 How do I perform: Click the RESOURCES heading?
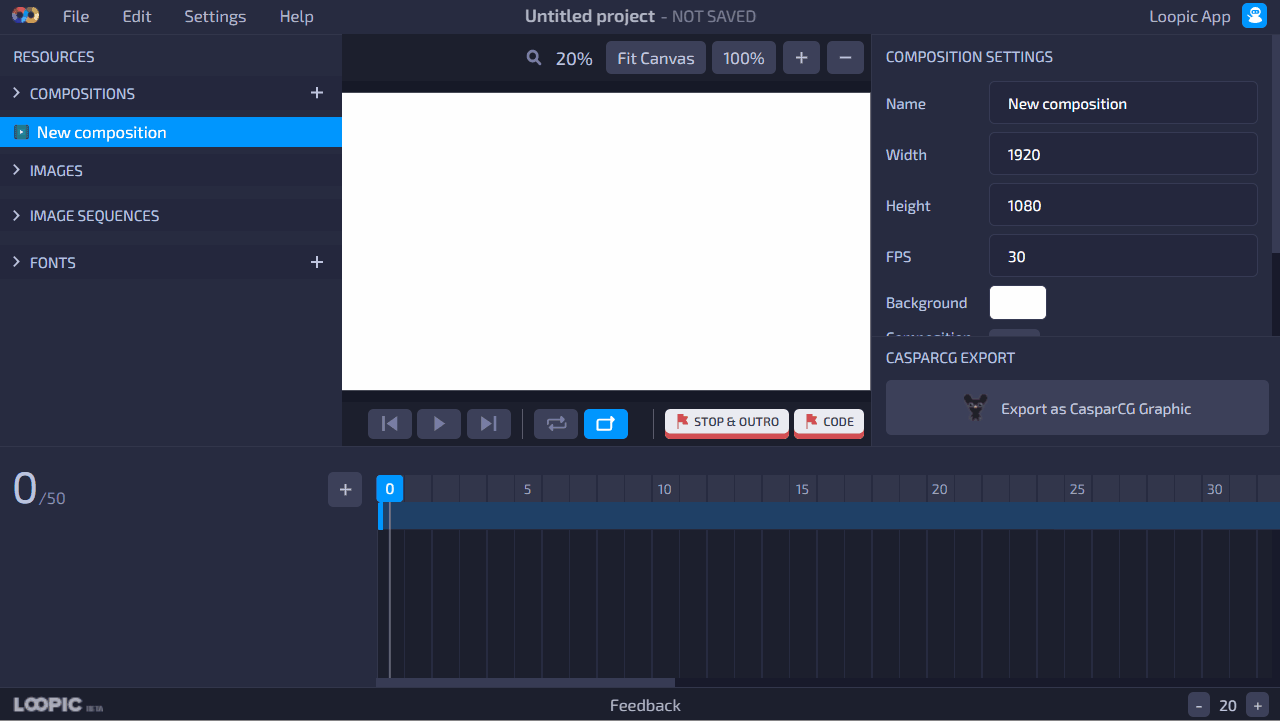tap(54, 57)
